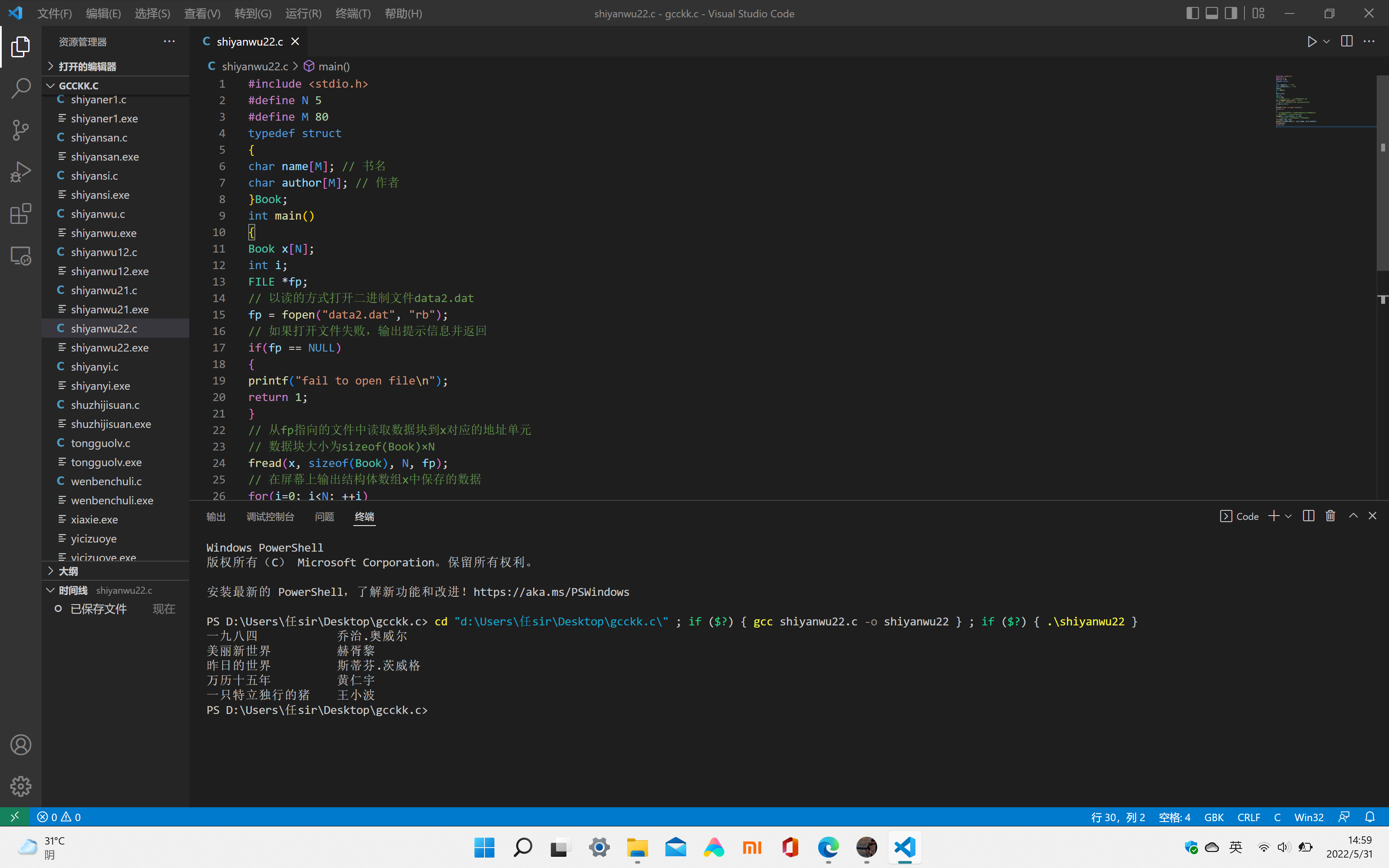Screen dimensions: 1389x868
Task: Open the Run and Debug view
Action: [21, 172]
